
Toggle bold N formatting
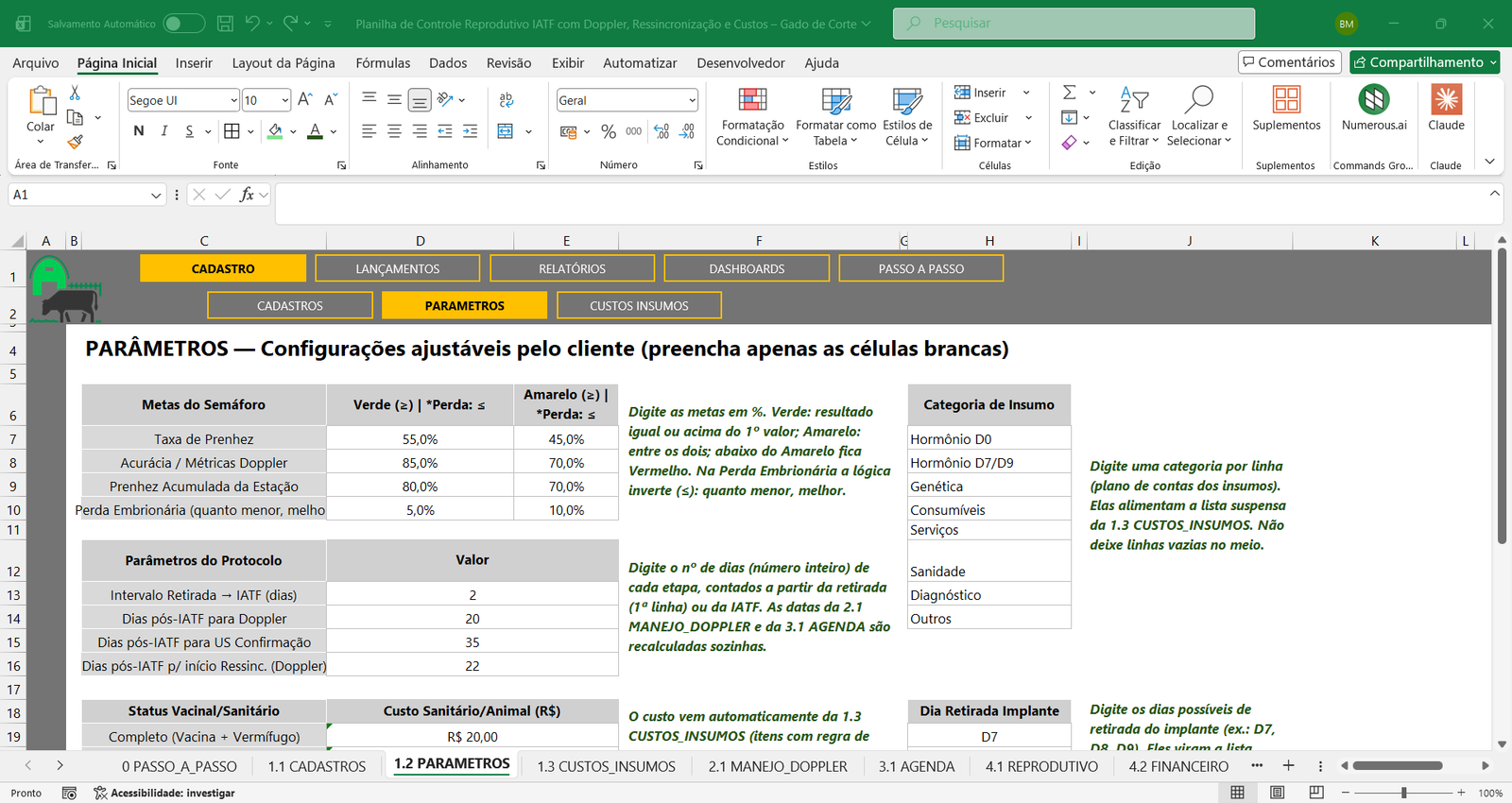(139, 131)
